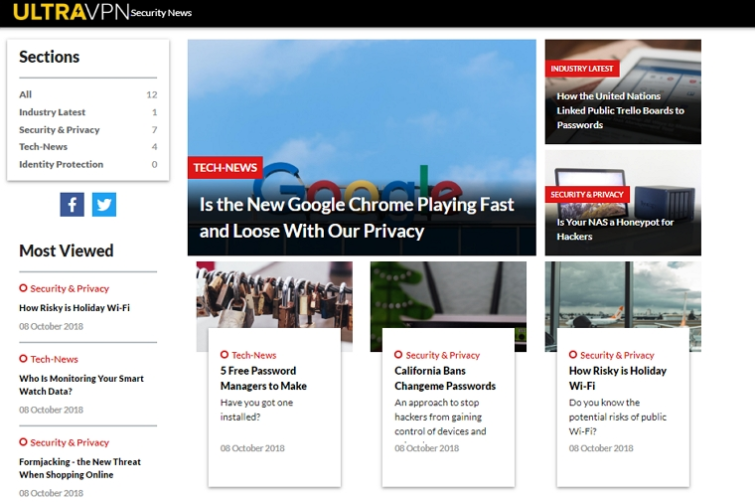Image resolution: width=755 pixels, height=502 pixels.
Task: Click airport photo on Holiday Wi-Fi card
Action: click(x=623, y=295)
